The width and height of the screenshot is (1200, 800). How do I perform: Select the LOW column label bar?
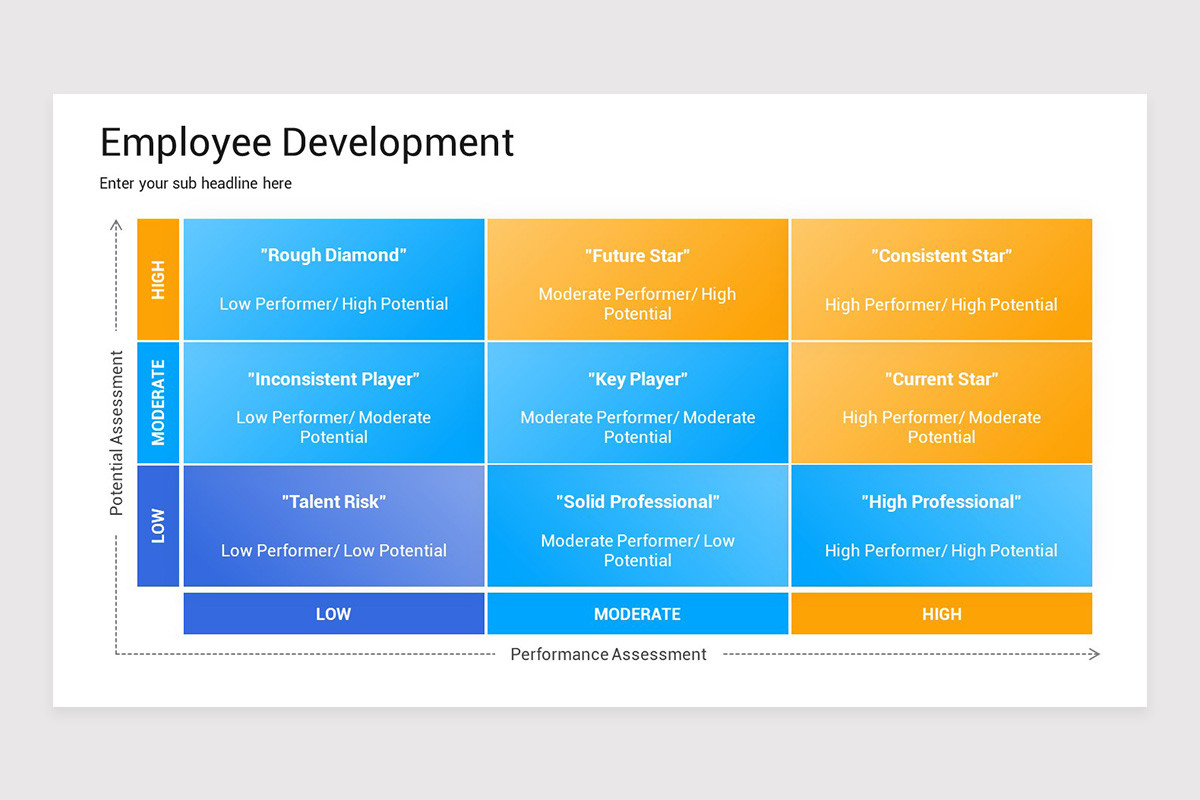point(334,614)
